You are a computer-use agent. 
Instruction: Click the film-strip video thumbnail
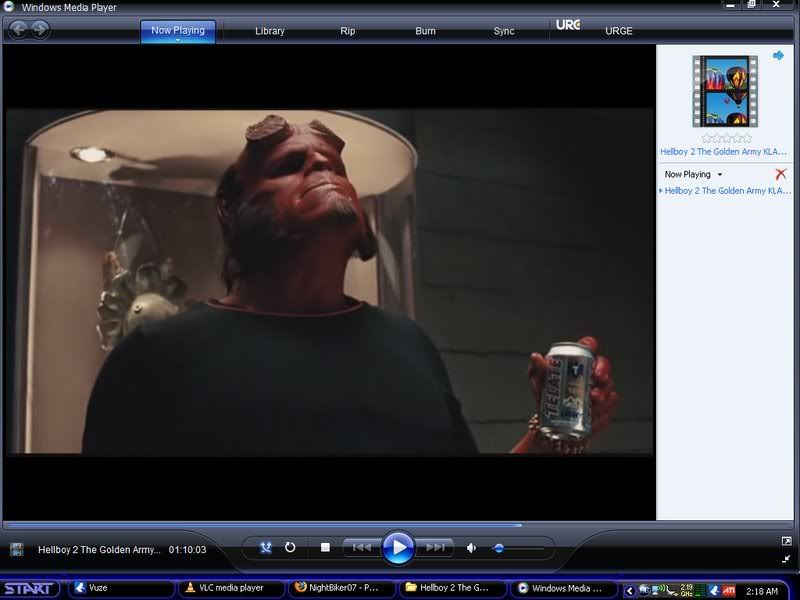tap(724, 91)
